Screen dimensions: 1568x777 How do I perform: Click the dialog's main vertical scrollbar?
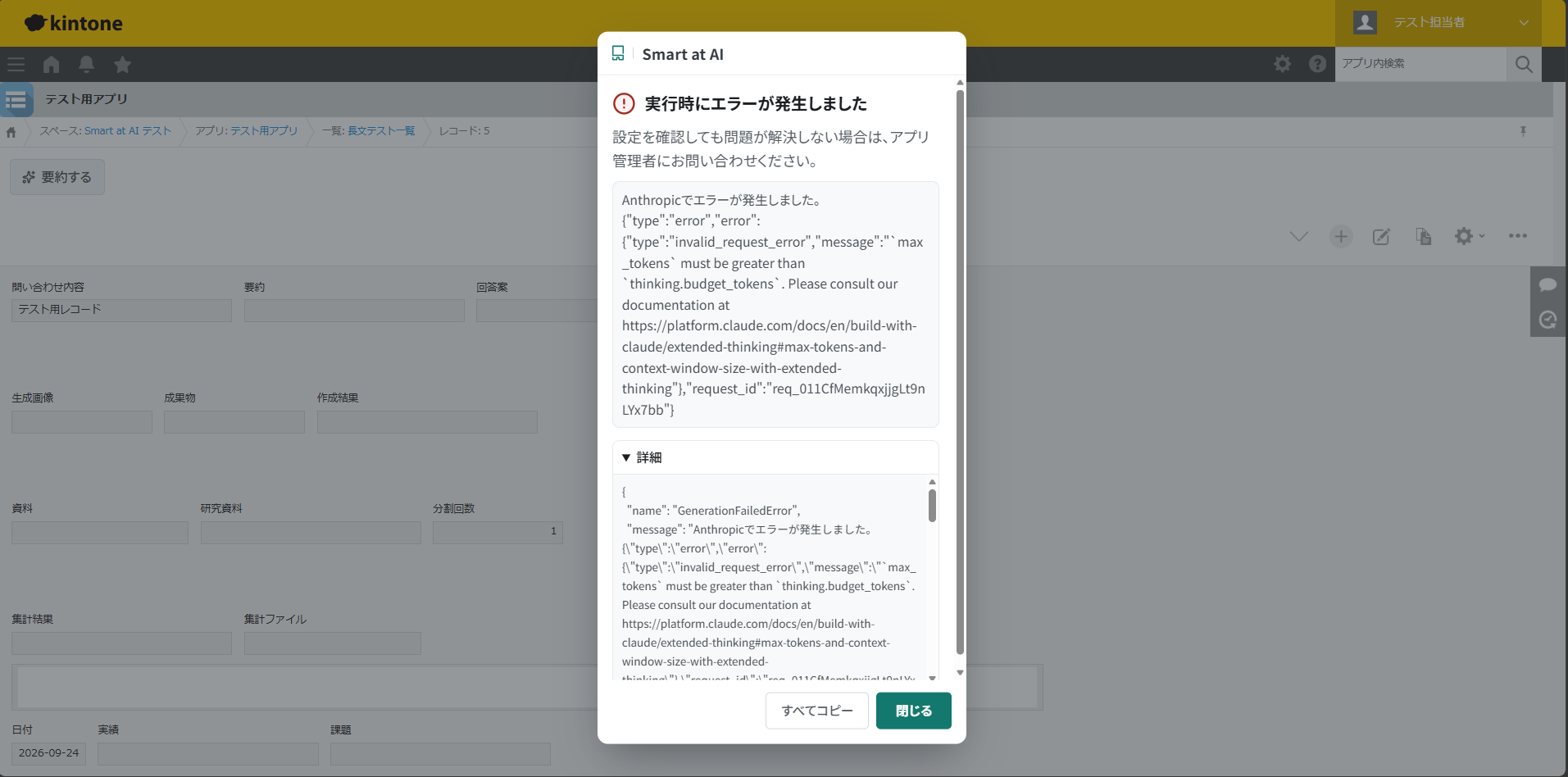pyautogui.click(x=960, y=371)
